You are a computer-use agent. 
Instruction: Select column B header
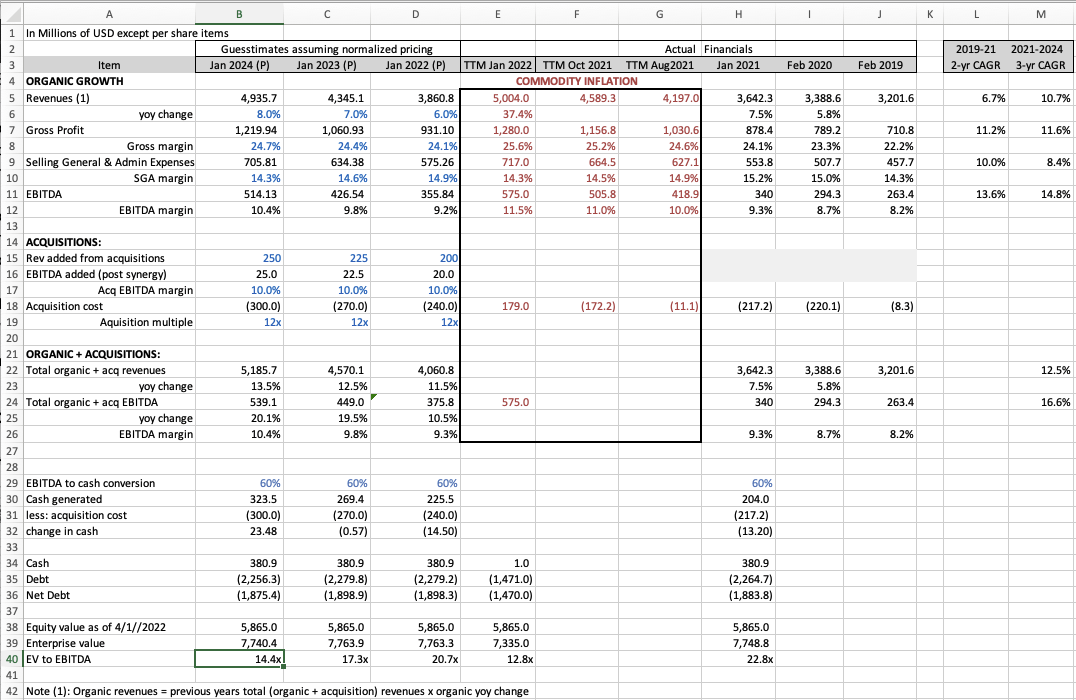pyautogui.click(x=239, y=14)
